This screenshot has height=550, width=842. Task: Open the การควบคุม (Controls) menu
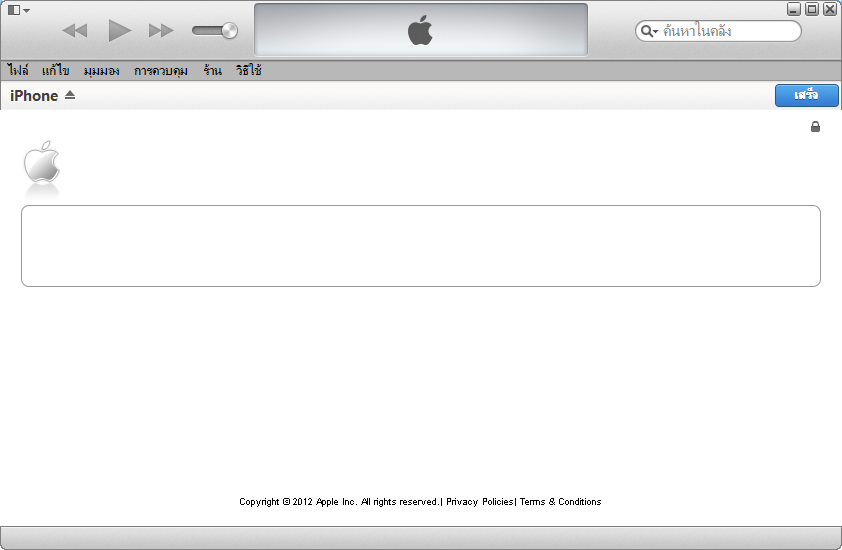161,70
